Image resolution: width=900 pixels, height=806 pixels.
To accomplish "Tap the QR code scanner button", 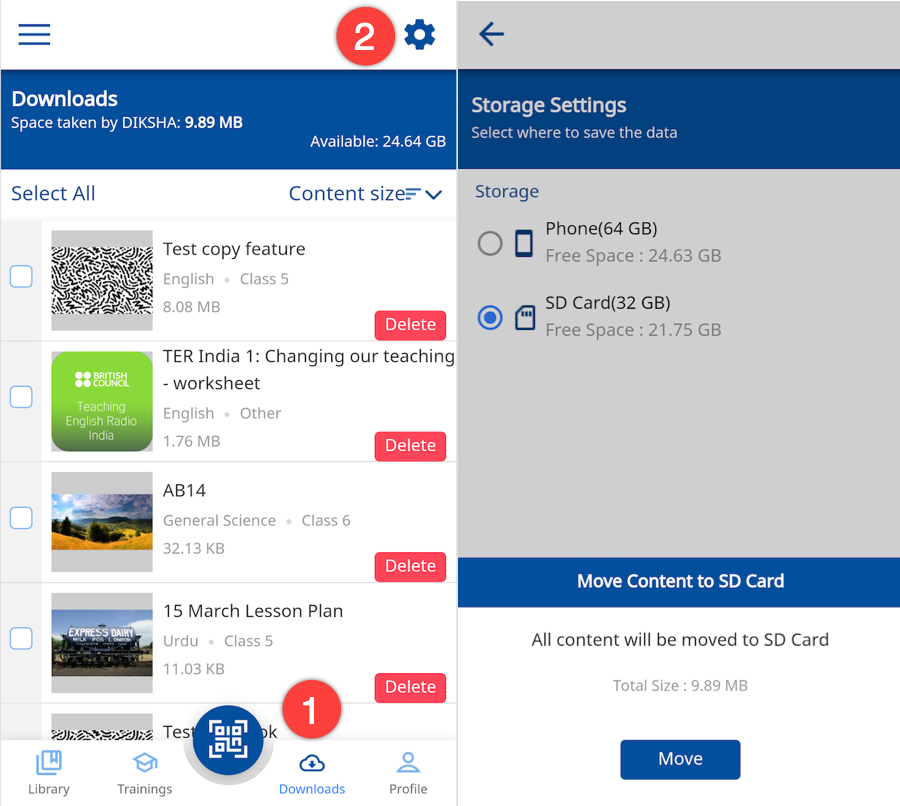I will click(x=228, y=741).
